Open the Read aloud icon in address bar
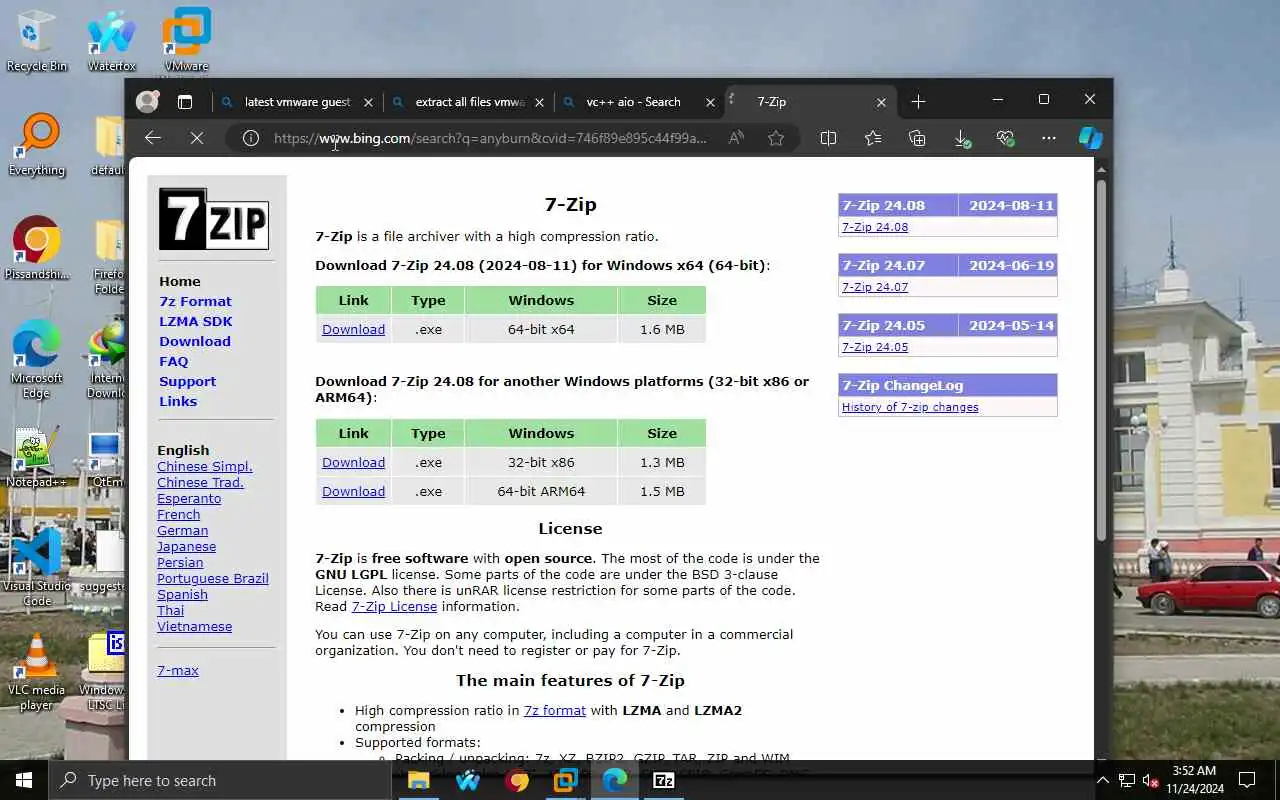The image size is (1280, 800). [736, 138]
